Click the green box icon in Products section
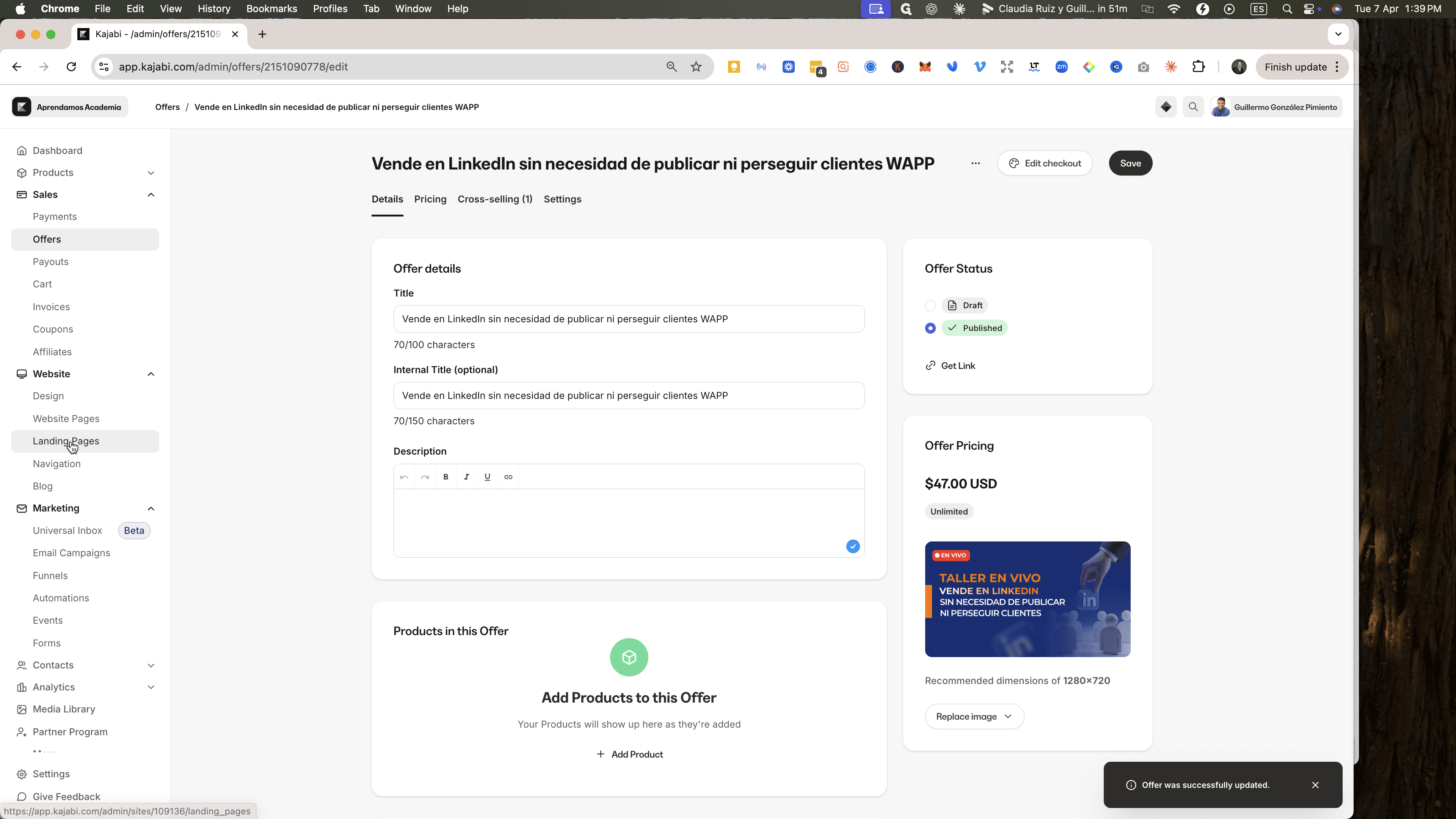 click(629, 657)
